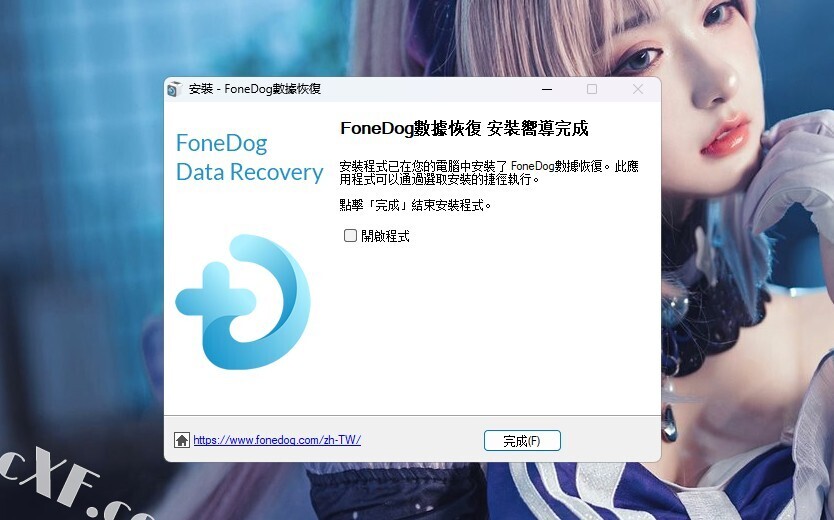The image size is (834, 520).
Task: Click the paragraph starting 安裝程式已在您的電腦中
Action: click(489, 173)
